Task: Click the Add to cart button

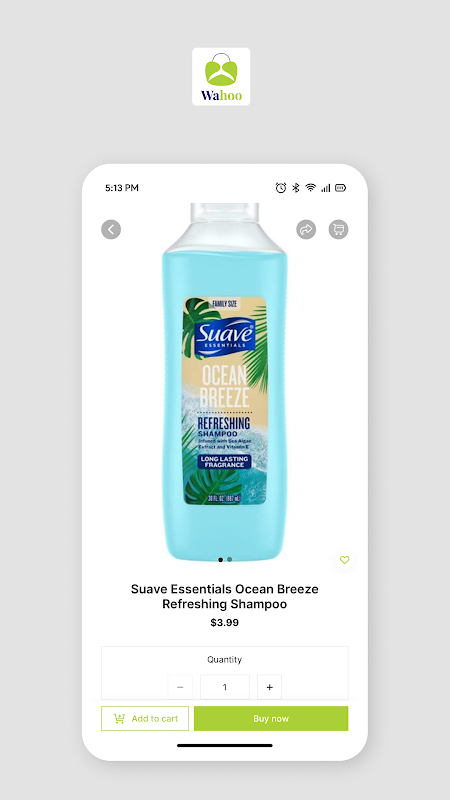Action: point(145,718)
